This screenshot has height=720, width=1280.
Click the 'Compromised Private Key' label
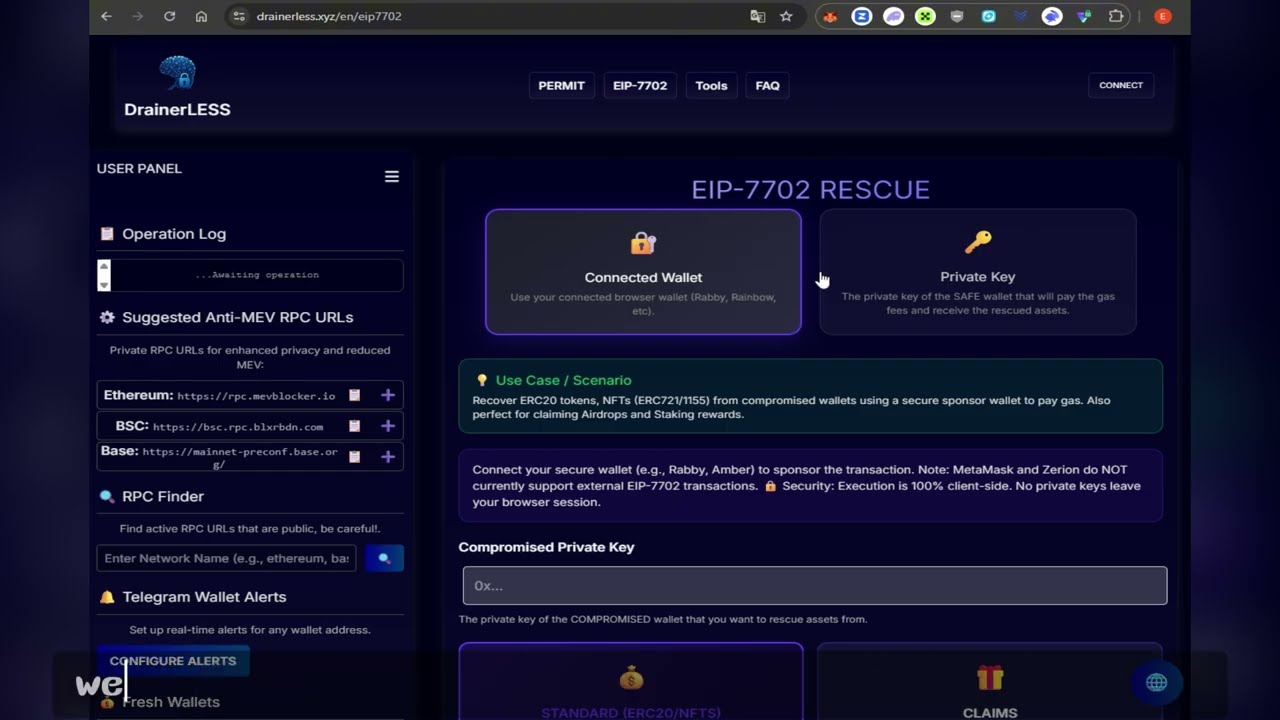point(546,547)
